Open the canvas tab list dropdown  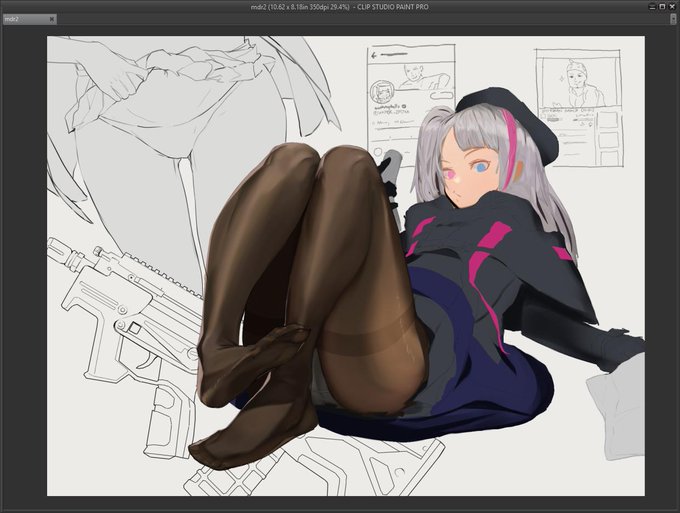coord(673,19)
